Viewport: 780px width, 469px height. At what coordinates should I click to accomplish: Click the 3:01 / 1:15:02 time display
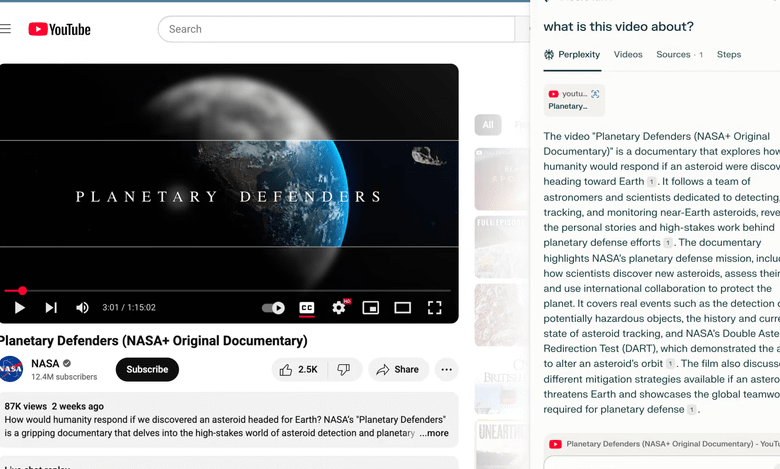[129, 308]
